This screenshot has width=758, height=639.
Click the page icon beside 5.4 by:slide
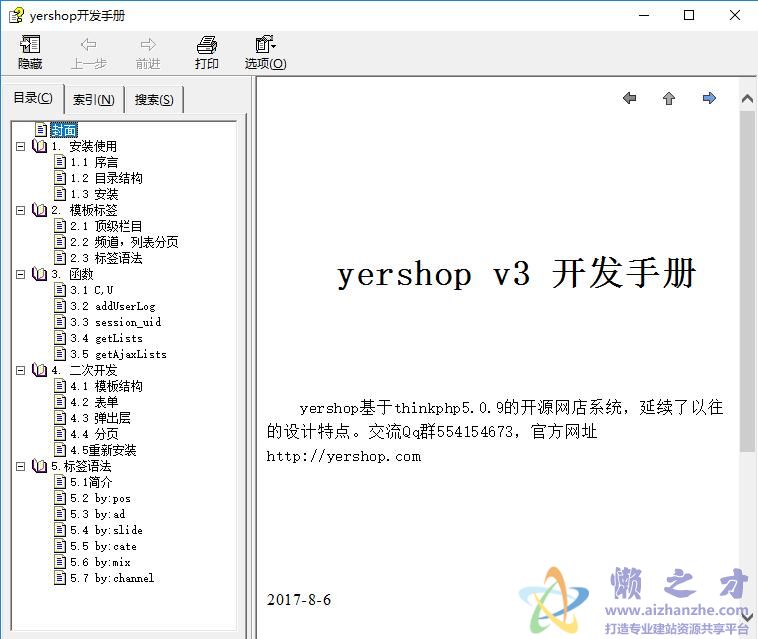point(60,530)
